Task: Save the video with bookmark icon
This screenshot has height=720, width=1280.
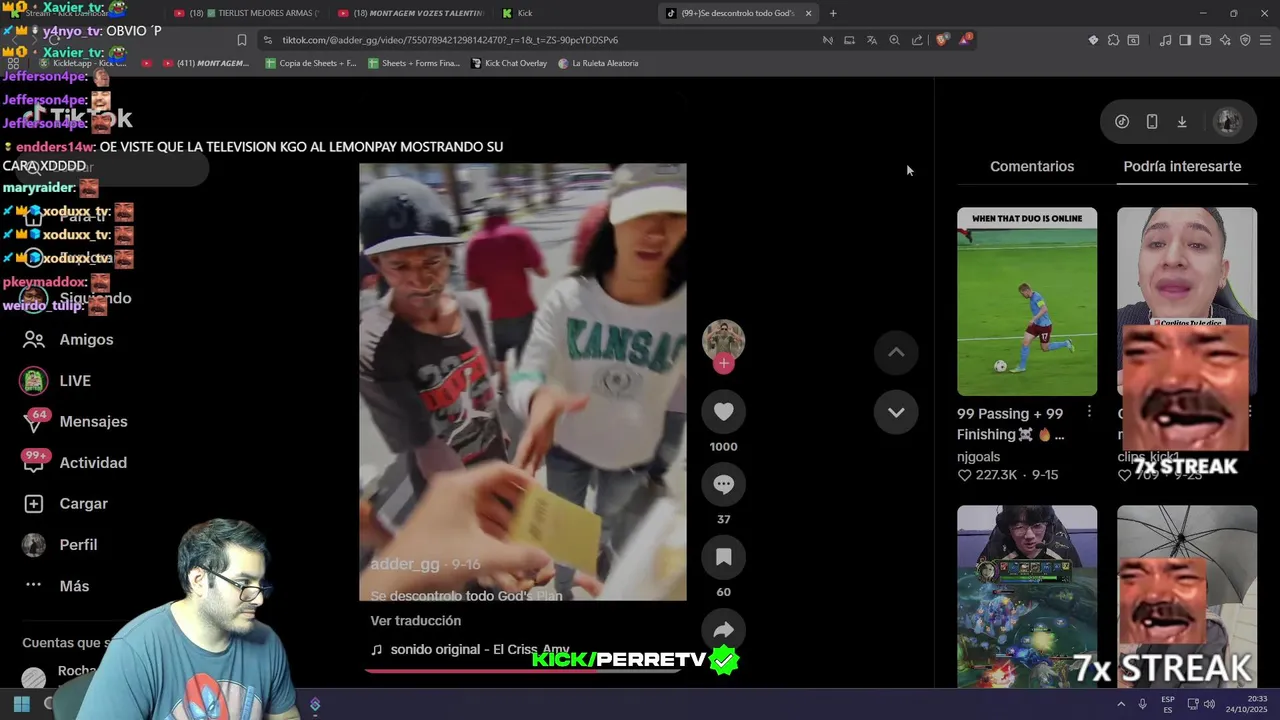Action: pos(723,558)
